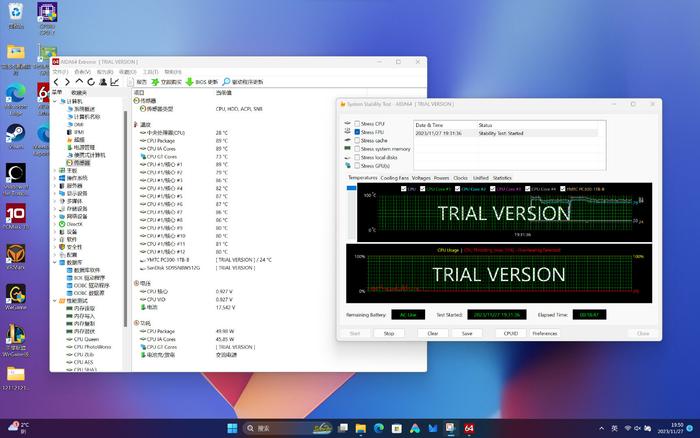Expand the 服务器 server tree node
Viewport: 700px width, 438px height.
55,186
